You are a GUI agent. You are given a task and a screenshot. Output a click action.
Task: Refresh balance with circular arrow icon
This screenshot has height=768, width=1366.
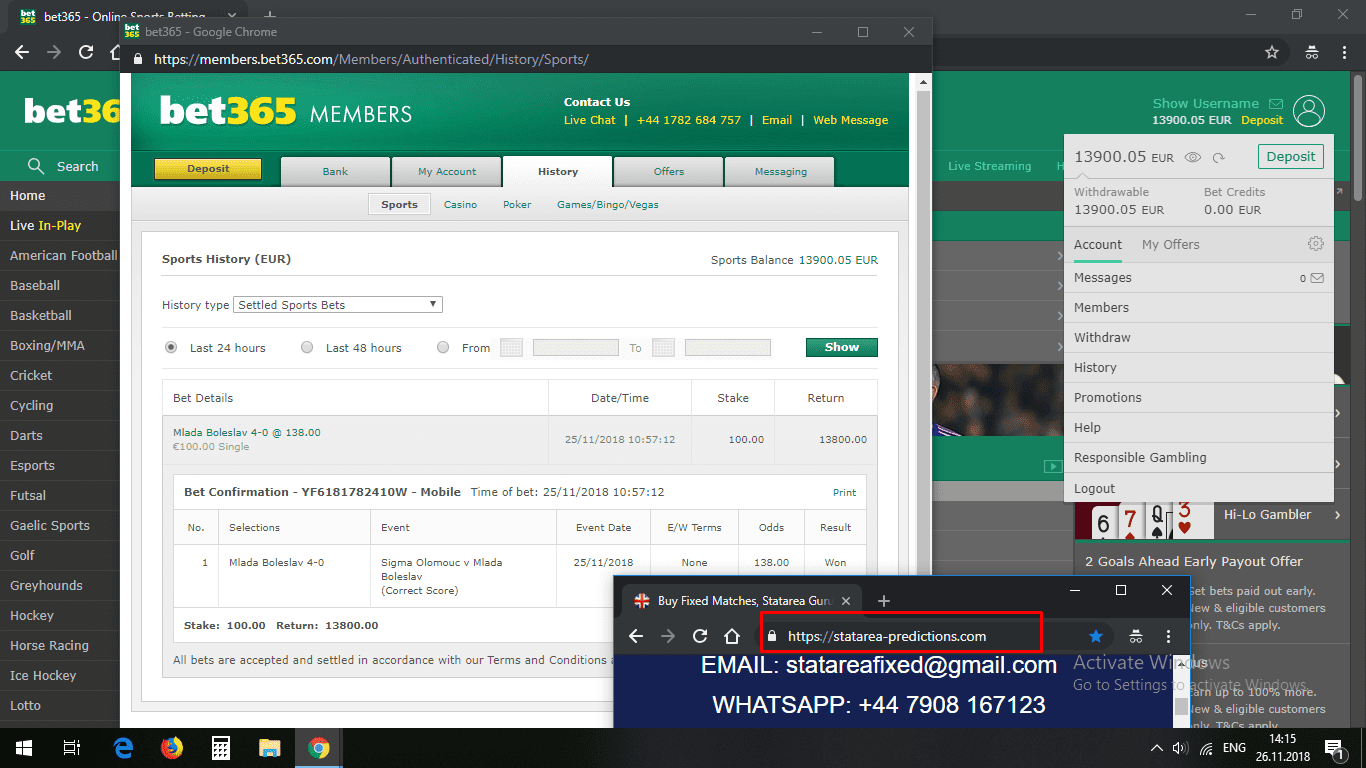pyautogui.click(x=1218, y=157)
